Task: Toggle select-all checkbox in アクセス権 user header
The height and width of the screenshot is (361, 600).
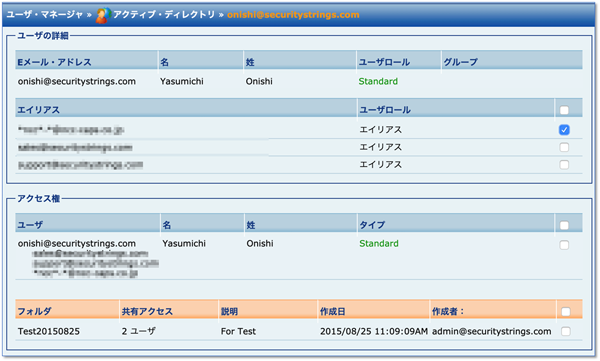Action: pyautogui.click(x=564, y=225)
